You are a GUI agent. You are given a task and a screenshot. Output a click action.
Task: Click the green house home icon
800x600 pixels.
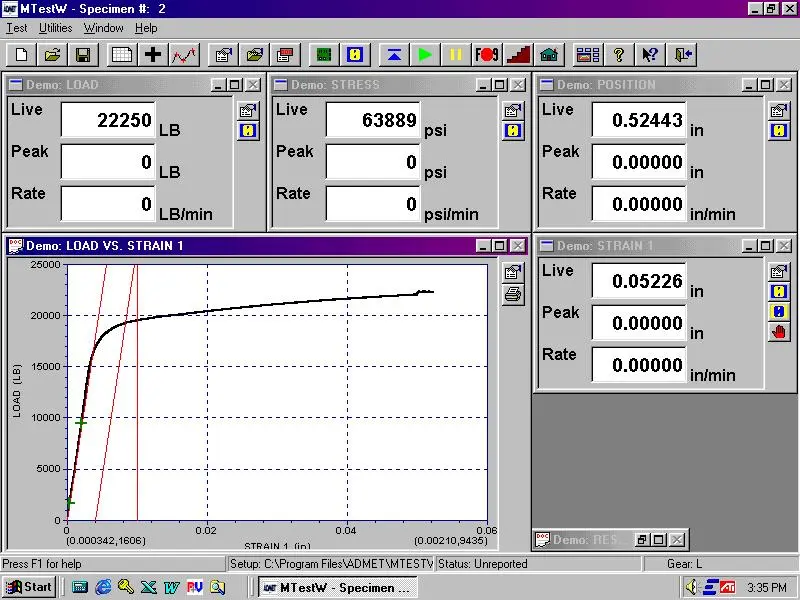[x=549, y=54]
